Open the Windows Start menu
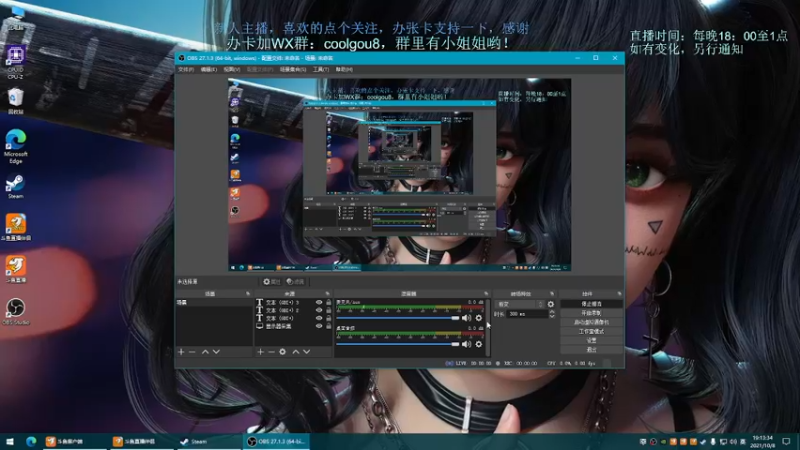The image size is (800, 450). 10,441
